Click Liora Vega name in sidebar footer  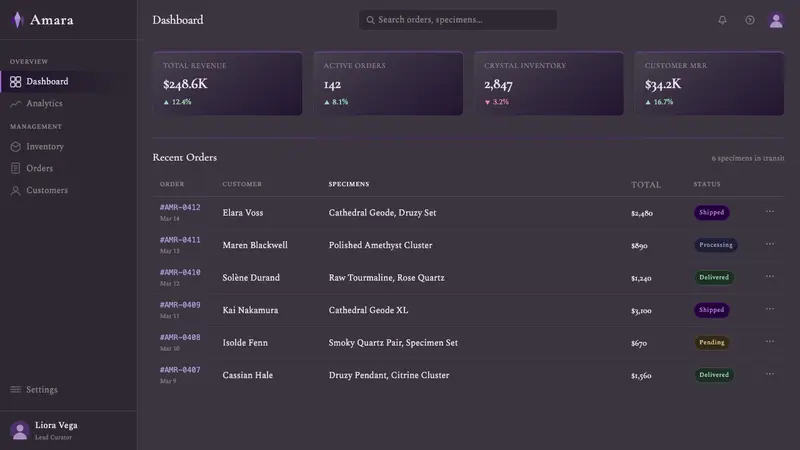(56, 426)
